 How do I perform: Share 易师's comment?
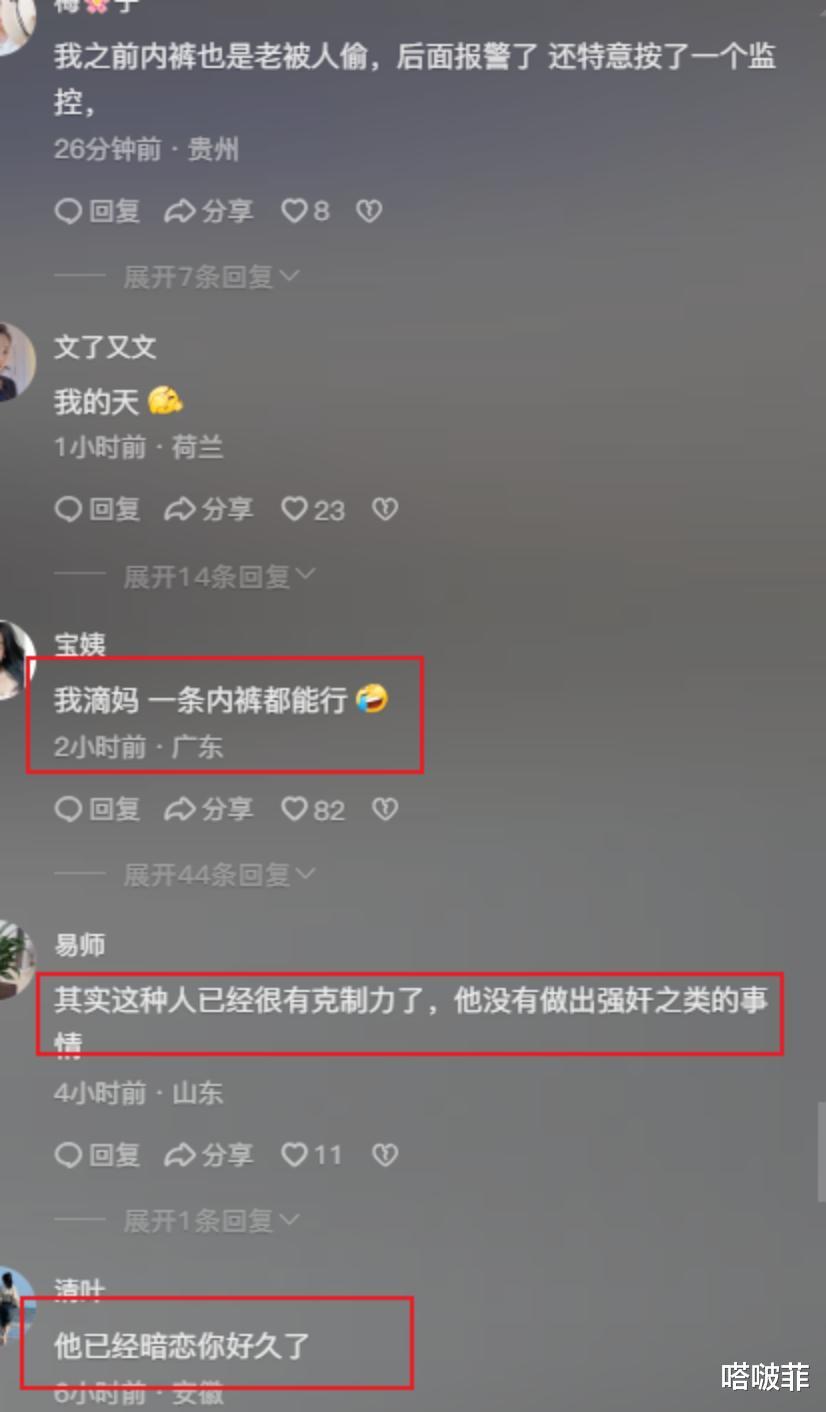click(208, 1155)
